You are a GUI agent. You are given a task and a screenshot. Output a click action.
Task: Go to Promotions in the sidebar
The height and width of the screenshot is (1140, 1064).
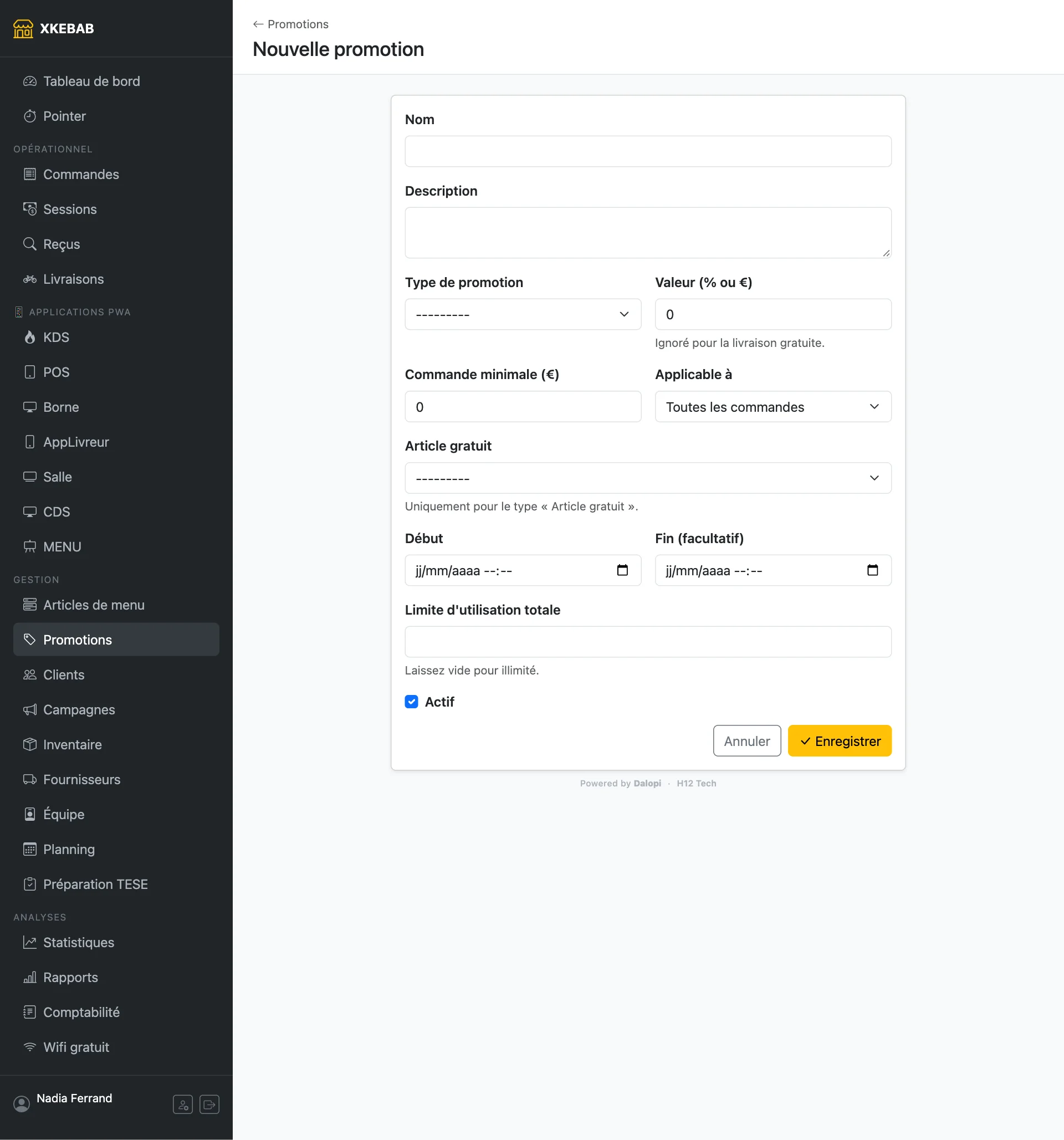point(116,640)
